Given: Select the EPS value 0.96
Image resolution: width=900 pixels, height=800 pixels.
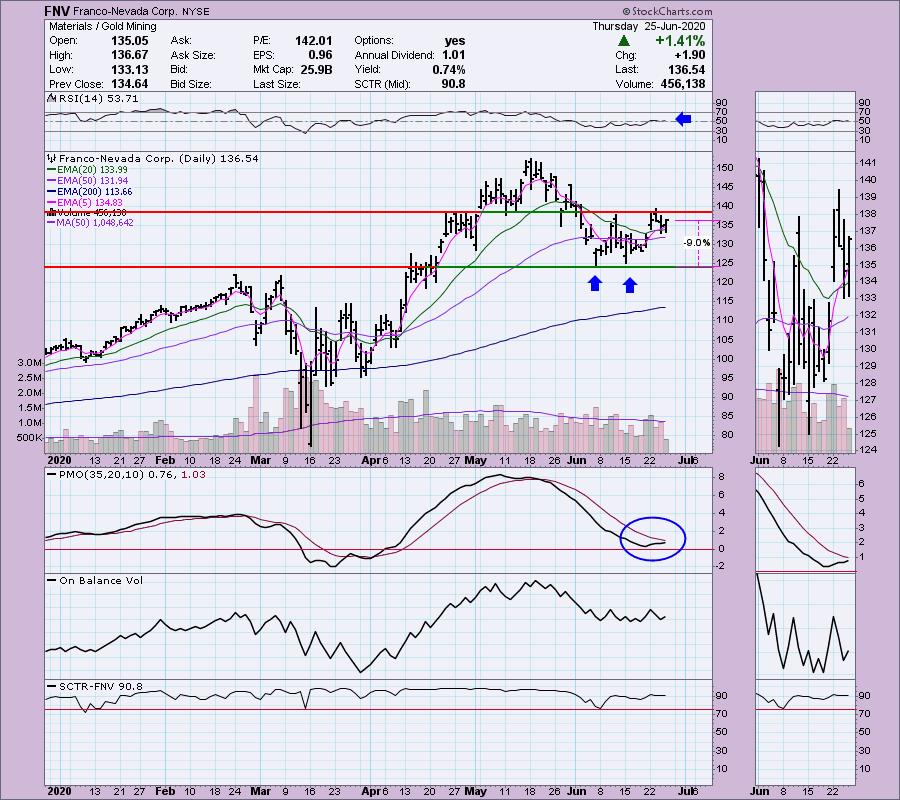Looking at the screenshot, I should coord(320,55).
